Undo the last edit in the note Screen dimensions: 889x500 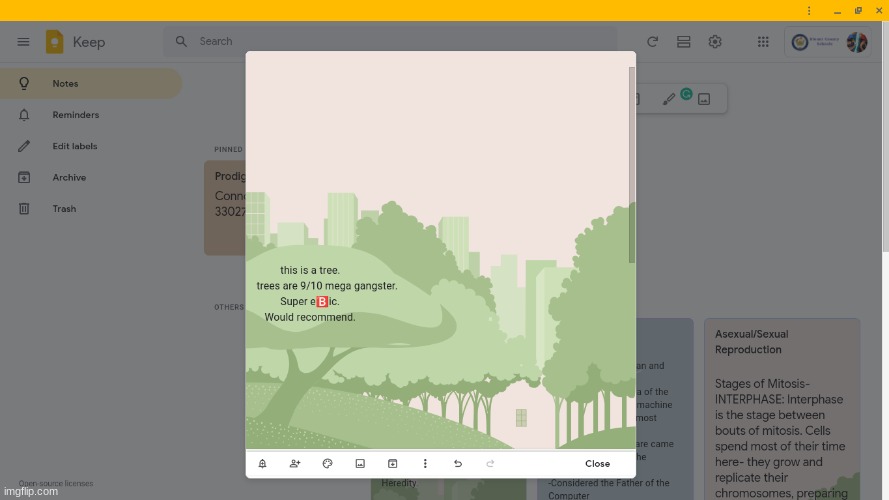(x=458, y=464)
